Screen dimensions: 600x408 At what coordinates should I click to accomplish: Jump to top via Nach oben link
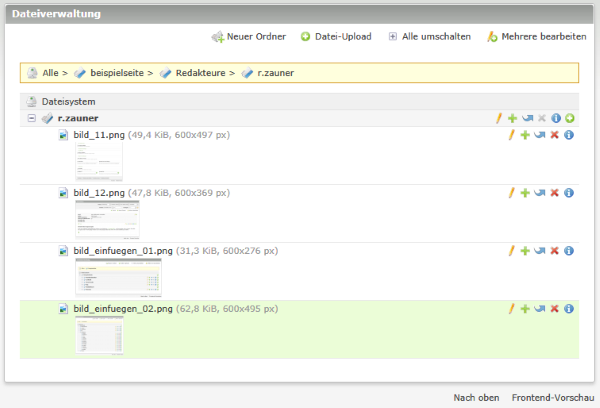point(476,397)
